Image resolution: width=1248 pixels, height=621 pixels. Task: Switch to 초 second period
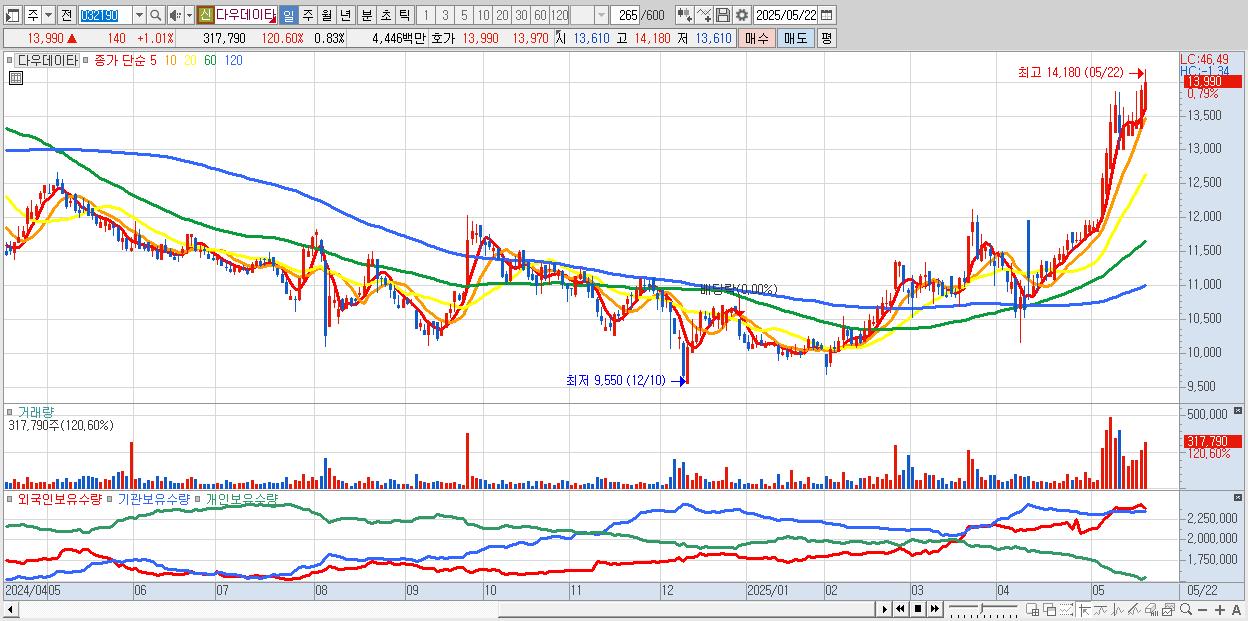385,15
